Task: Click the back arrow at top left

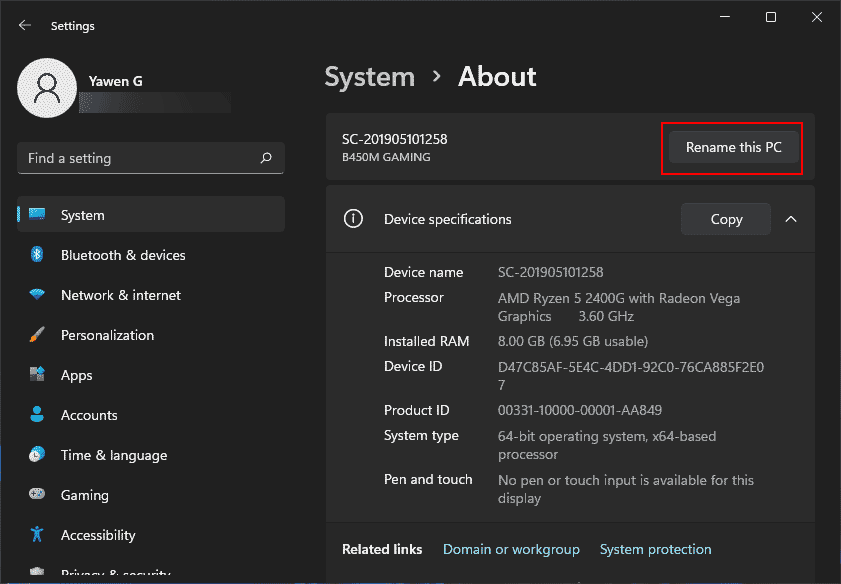Action: click(23, 25)
